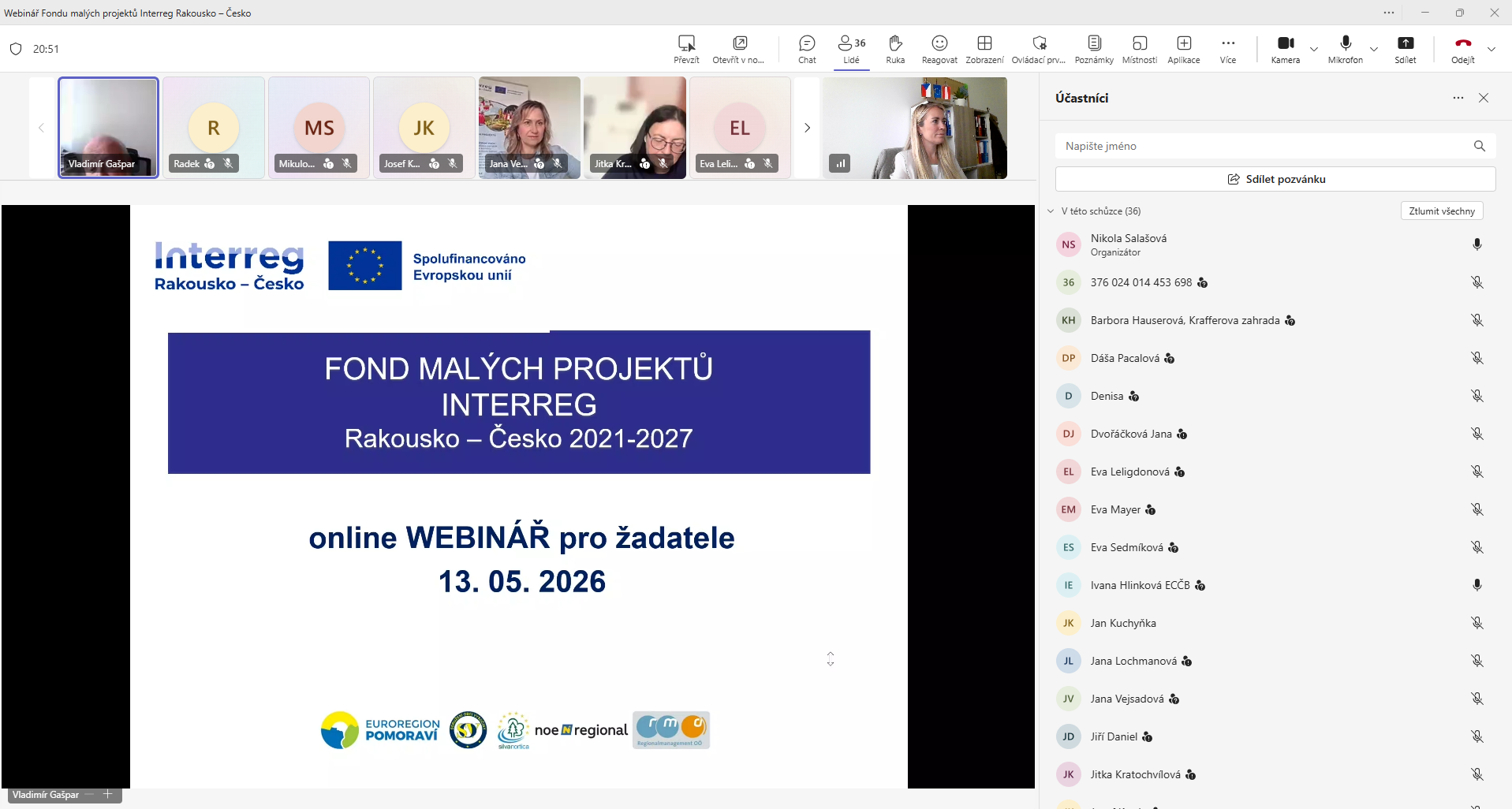Select participant Eva Sedmíková

(x=1275, y=547)
